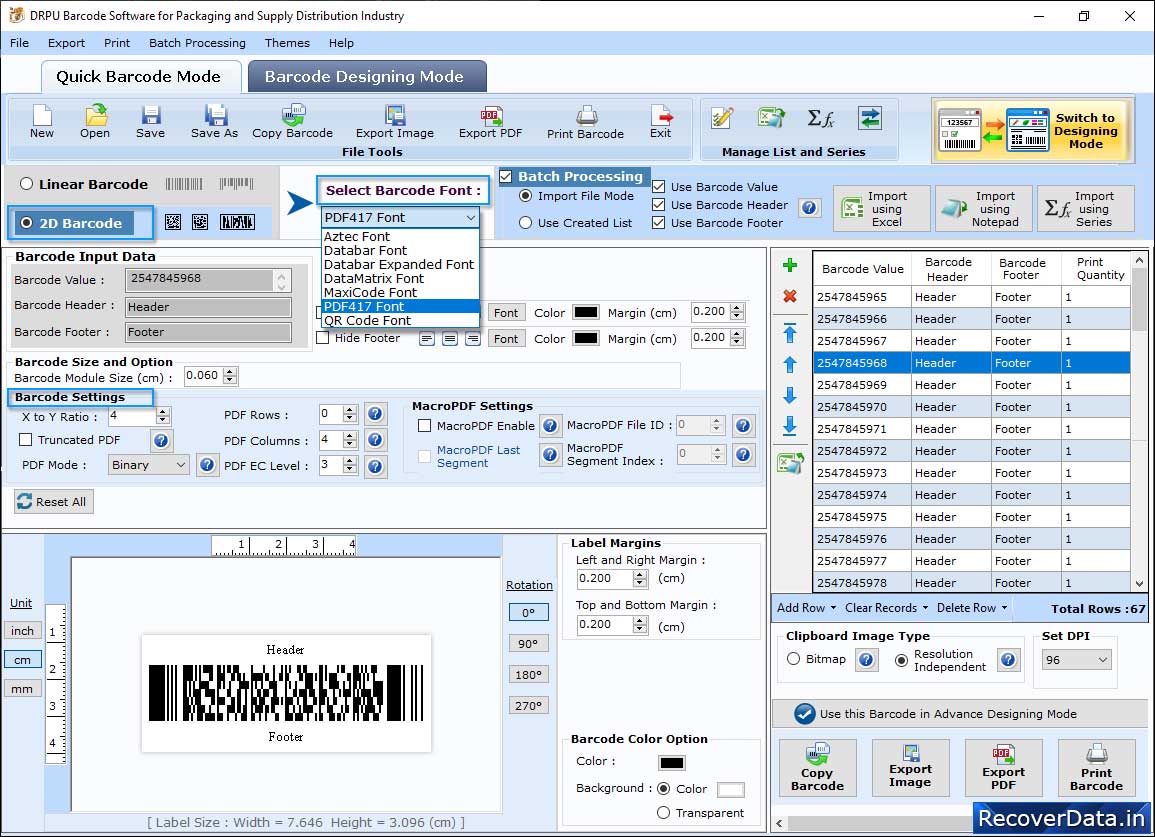Open help for MacroPDF Enable
Viewport: 1155px width, 837px height.
pos(550,426)
